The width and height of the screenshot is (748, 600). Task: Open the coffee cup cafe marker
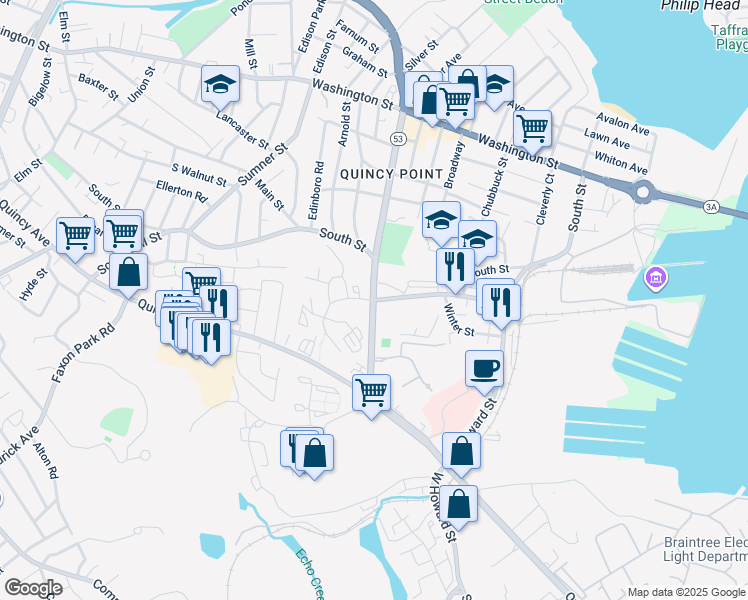tap(484, 368)
